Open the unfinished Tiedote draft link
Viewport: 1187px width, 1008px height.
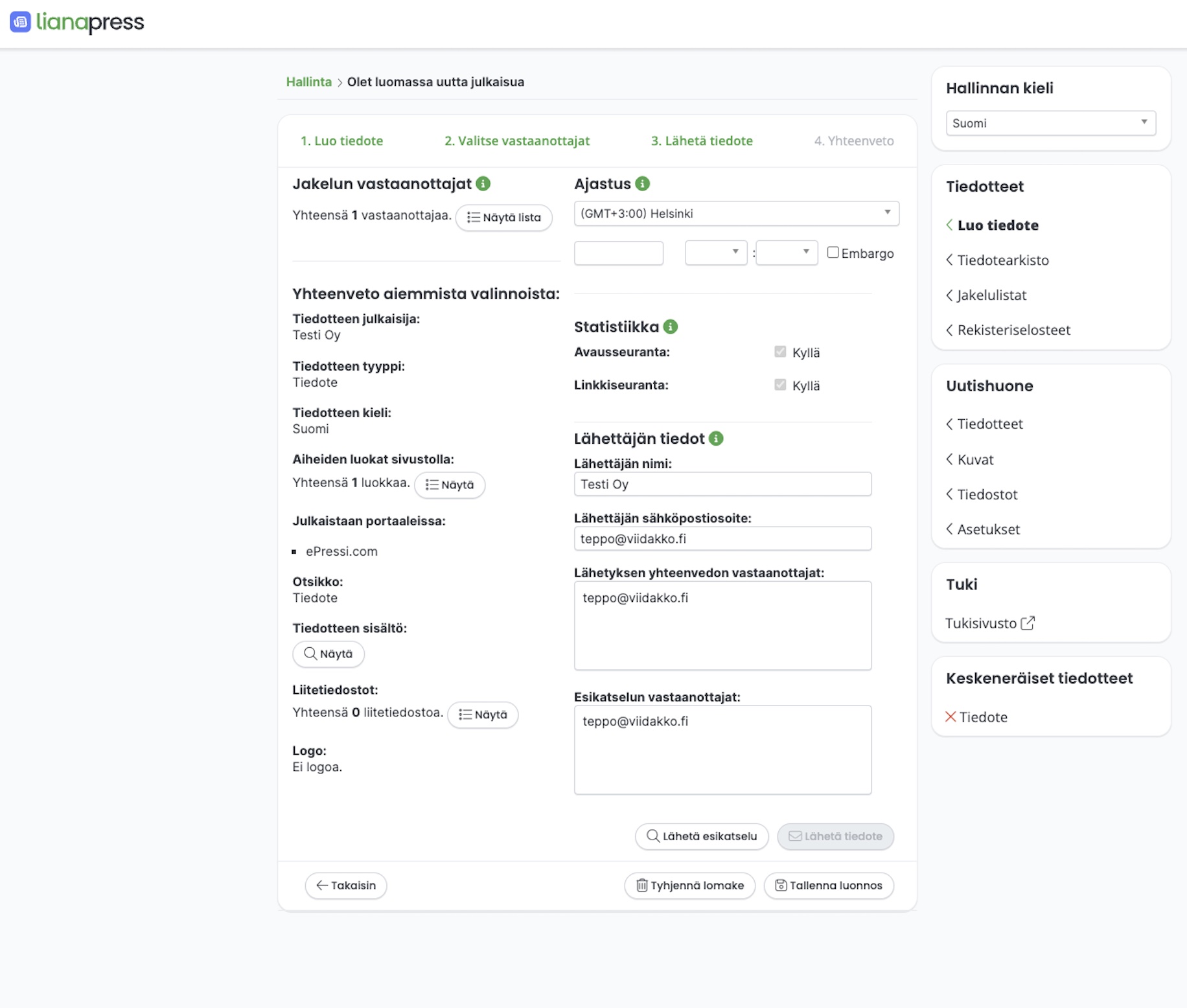pos(984,717)
